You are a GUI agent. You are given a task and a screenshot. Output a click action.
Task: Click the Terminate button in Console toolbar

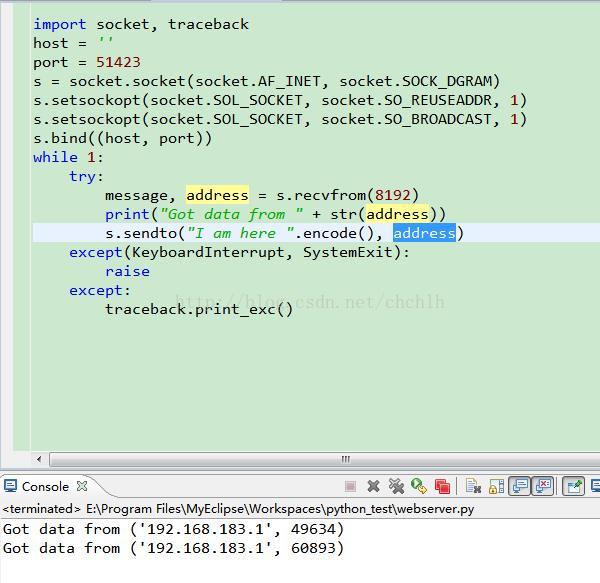coord(350,486)
